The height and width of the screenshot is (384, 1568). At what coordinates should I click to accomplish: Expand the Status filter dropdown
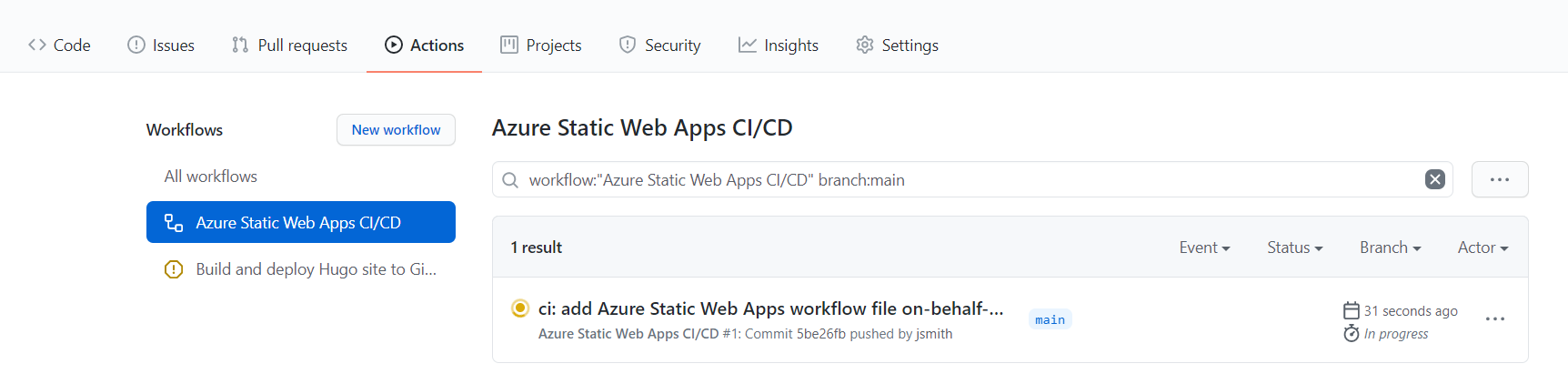(1294, 248)
